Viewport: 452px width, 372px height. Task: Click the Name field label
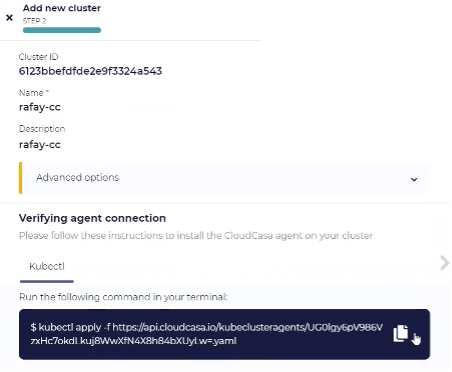[x=34, y=93]
